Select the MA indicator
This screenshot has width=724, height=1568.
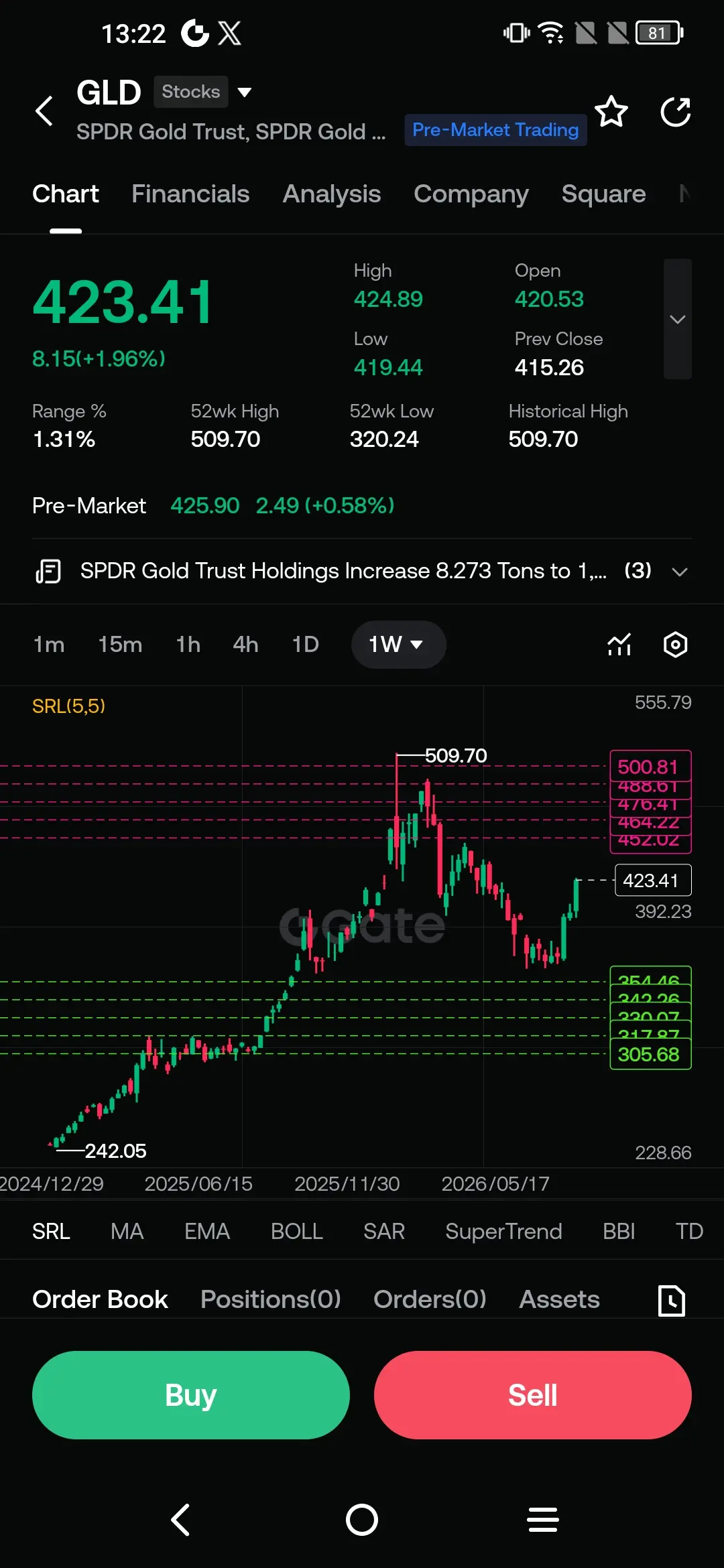(x=127, y=1232)
